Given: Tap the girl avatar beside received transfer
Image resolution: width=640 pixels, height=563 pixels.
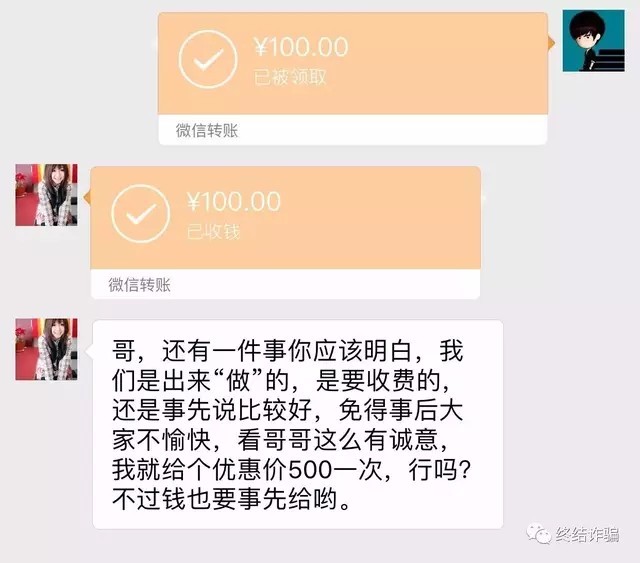Looking at the screenshot, I should pyautogui.click(x=47, y=195).
